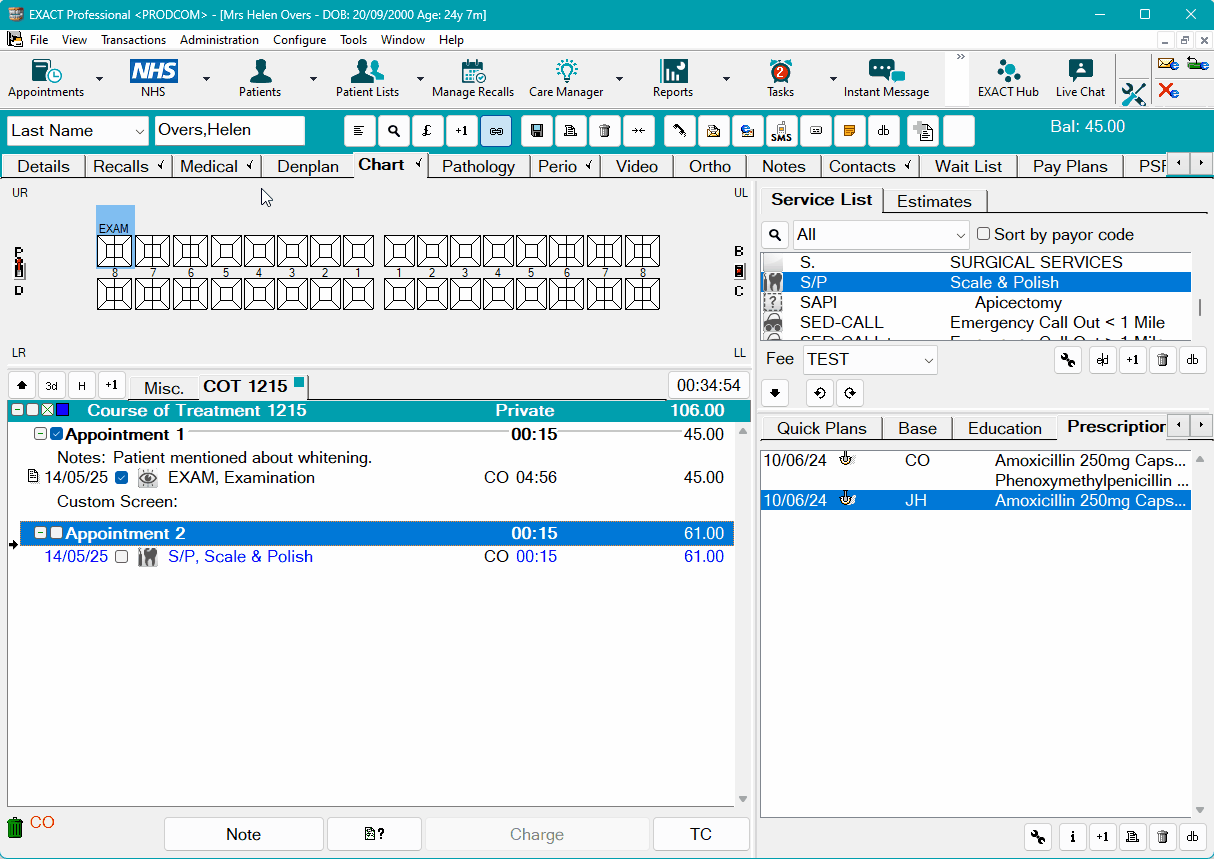Collapse the Appointment 2 node
The height and width of the screenshot is (859, 1214).
point(40,533)
